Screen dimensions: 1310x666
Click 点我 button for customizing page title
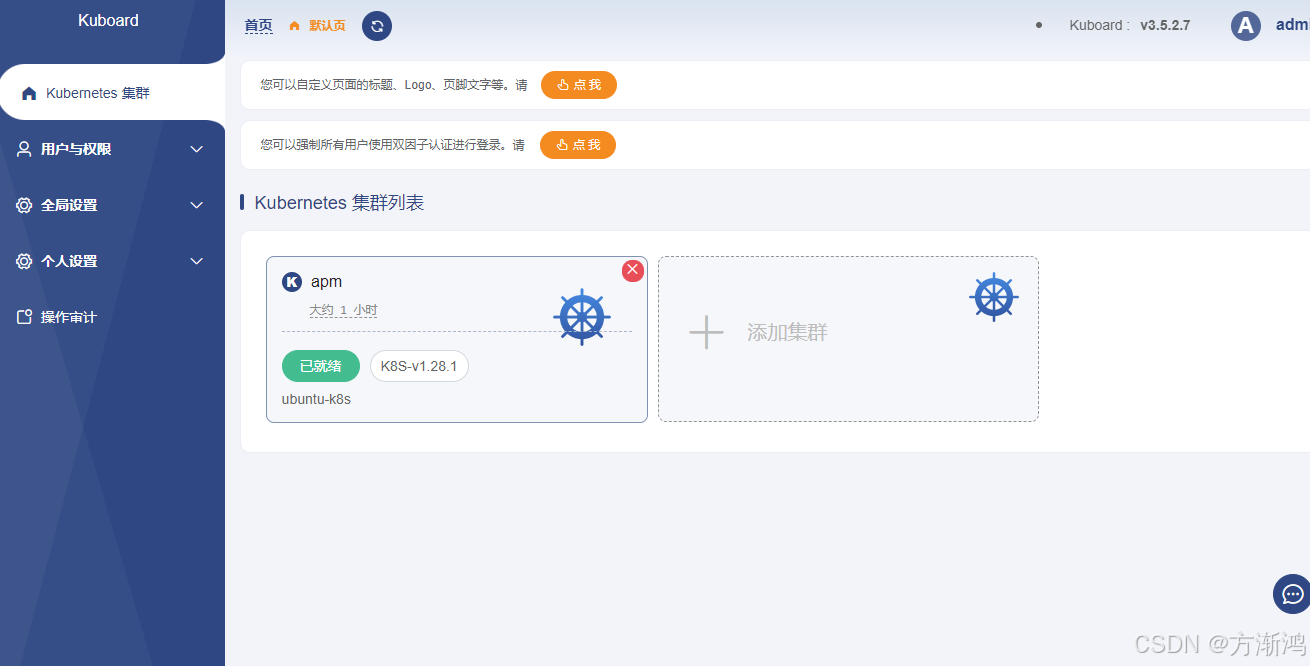coord(579,85)
